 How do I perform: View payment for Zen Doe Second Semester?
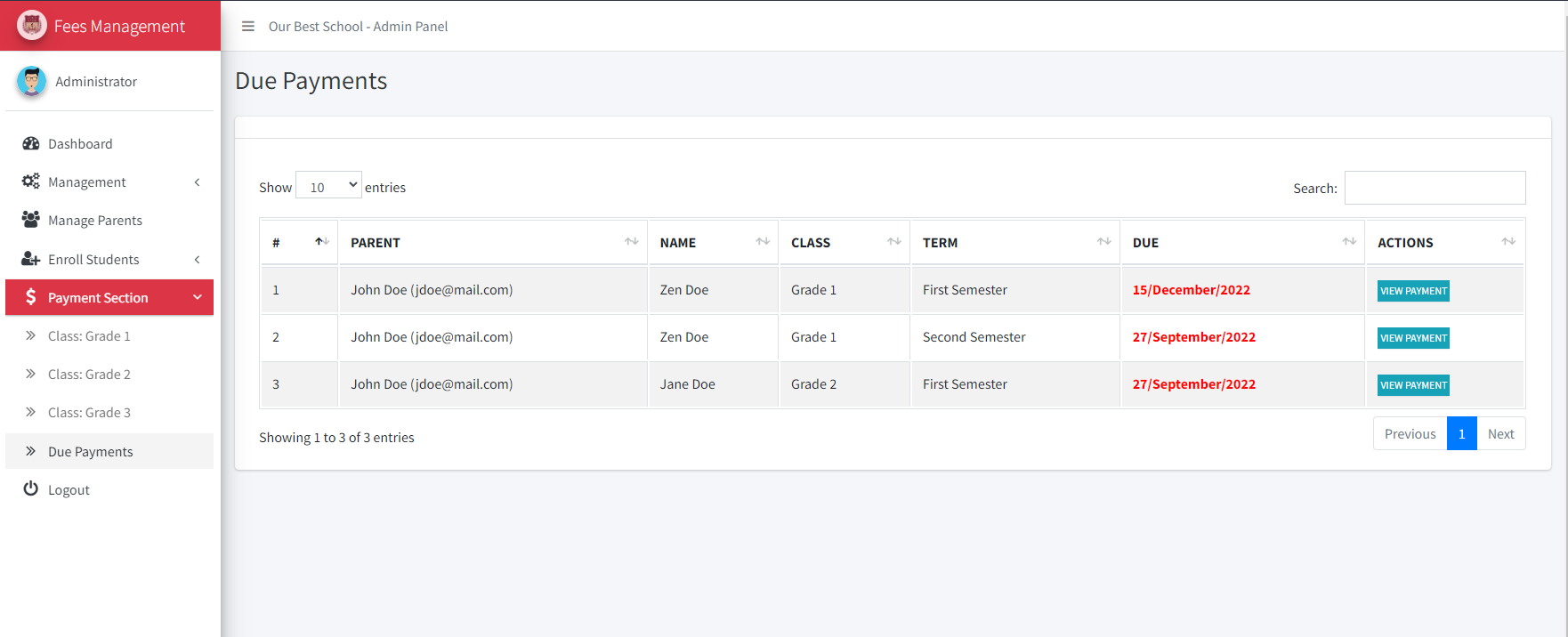pyautogui.click(x=1413, y=338)
